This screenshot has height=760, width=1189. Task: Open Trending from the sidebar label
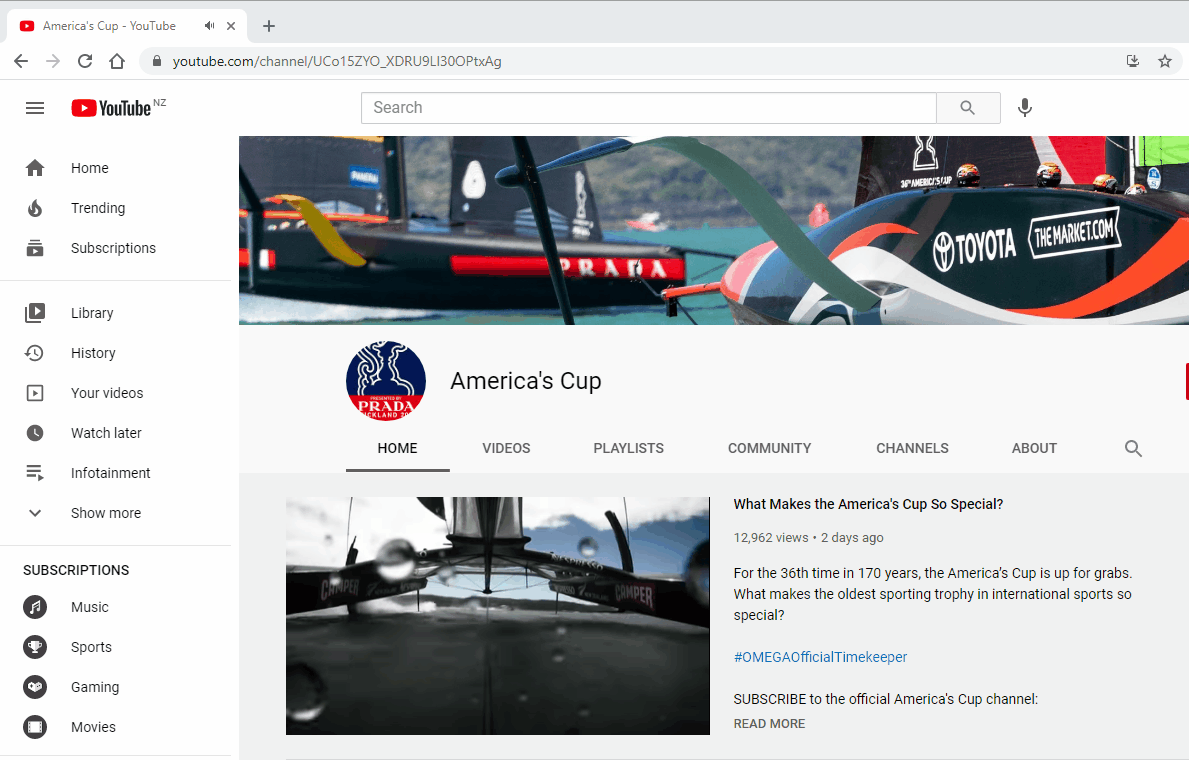98,208
